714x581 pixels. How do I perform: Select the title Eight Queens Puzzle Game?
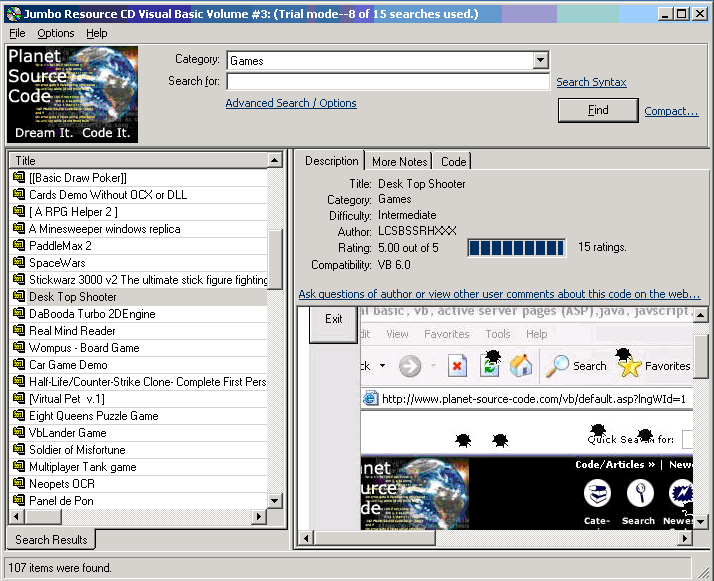(93, 416)
